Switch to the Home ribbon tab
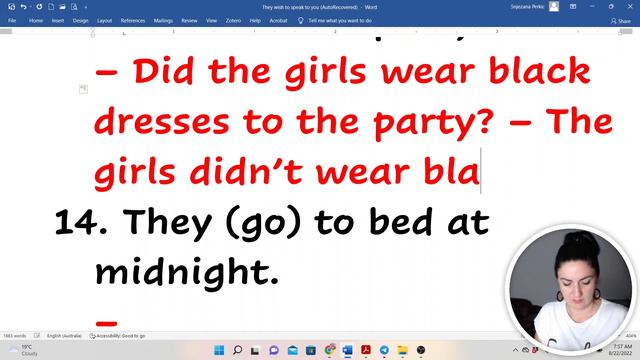The image size is (640, 360). pos(36,20)
